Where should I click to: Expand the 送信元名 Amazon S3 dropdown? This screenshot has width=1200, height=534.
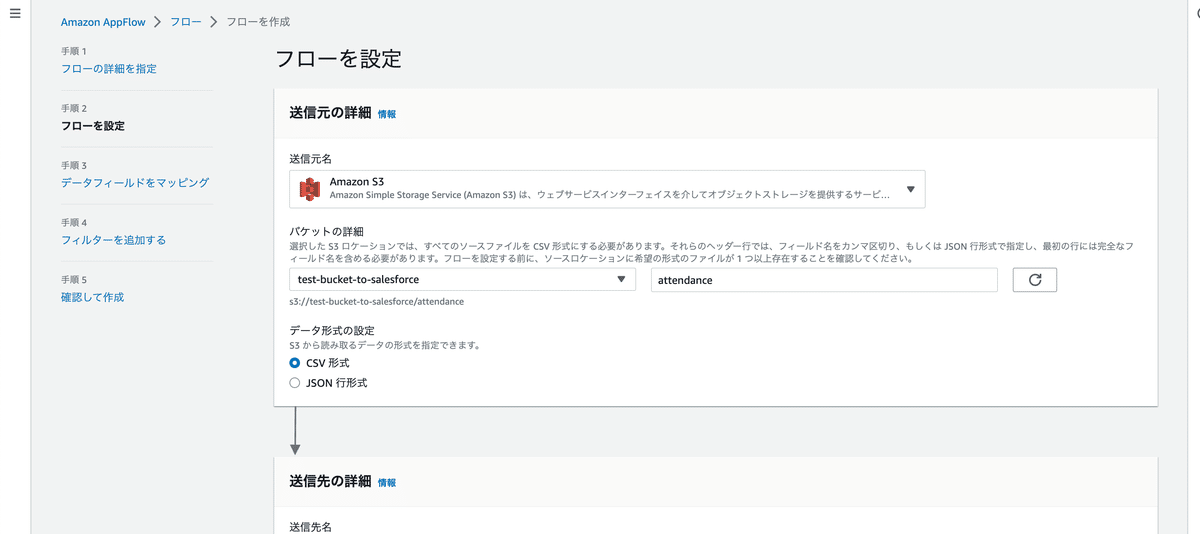607,189
